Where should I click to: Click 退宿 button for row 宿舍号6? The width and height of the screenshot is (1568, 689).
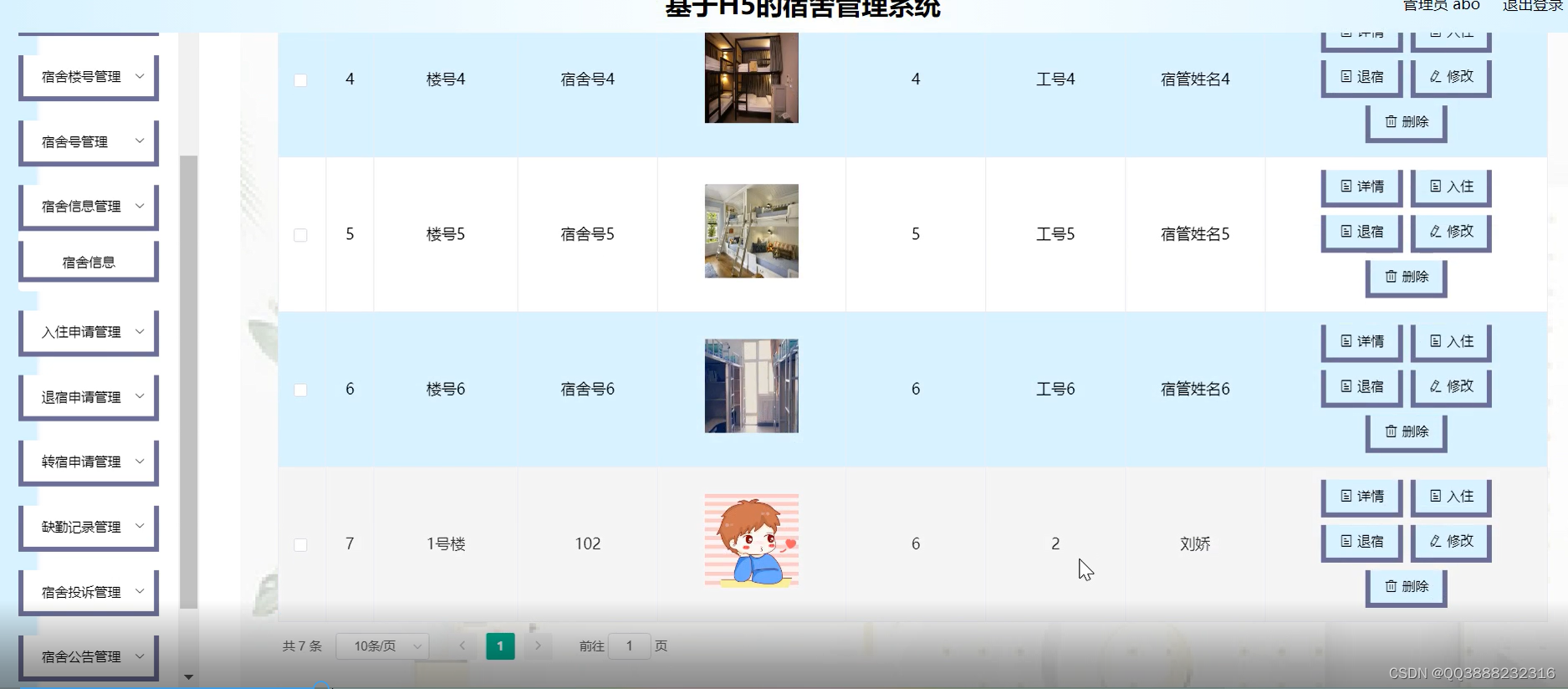click(1361, 386)
